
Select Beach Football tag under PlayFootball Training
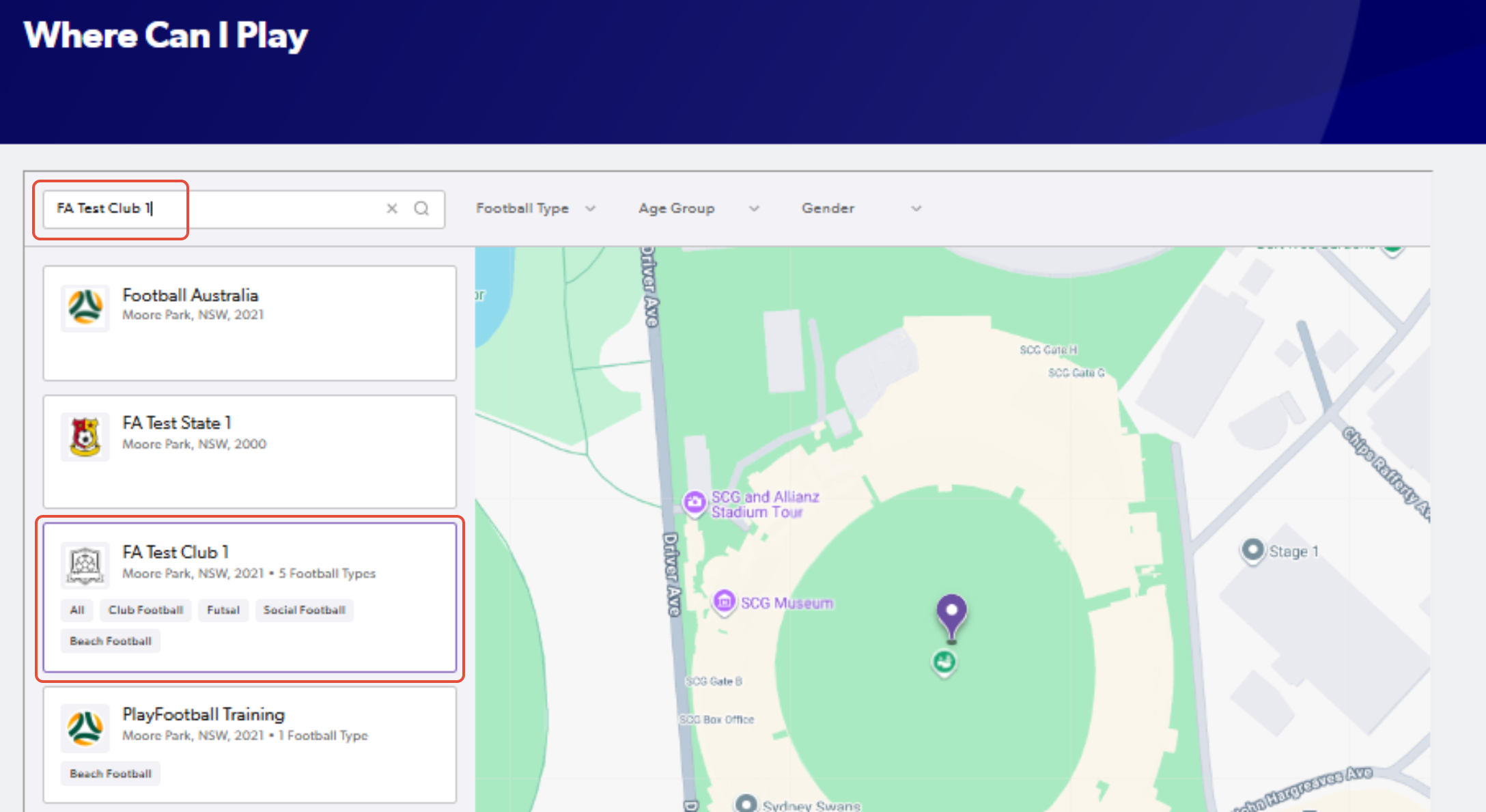click(111, 774)
